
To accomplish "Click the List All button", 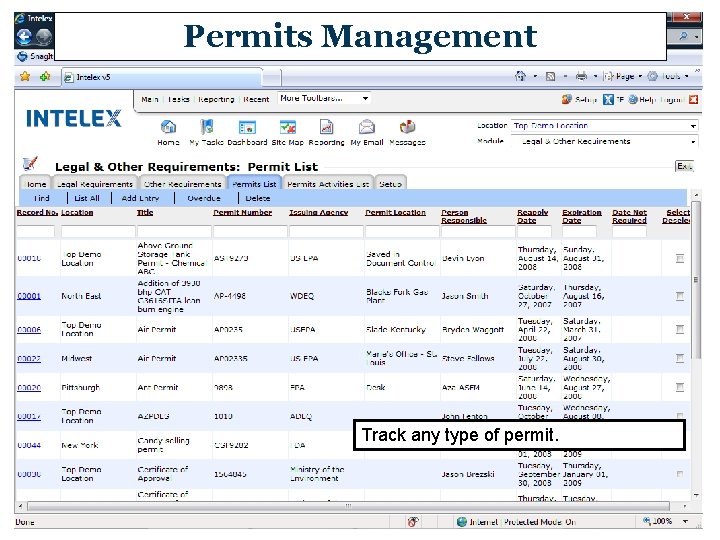I will coord(87,198).
